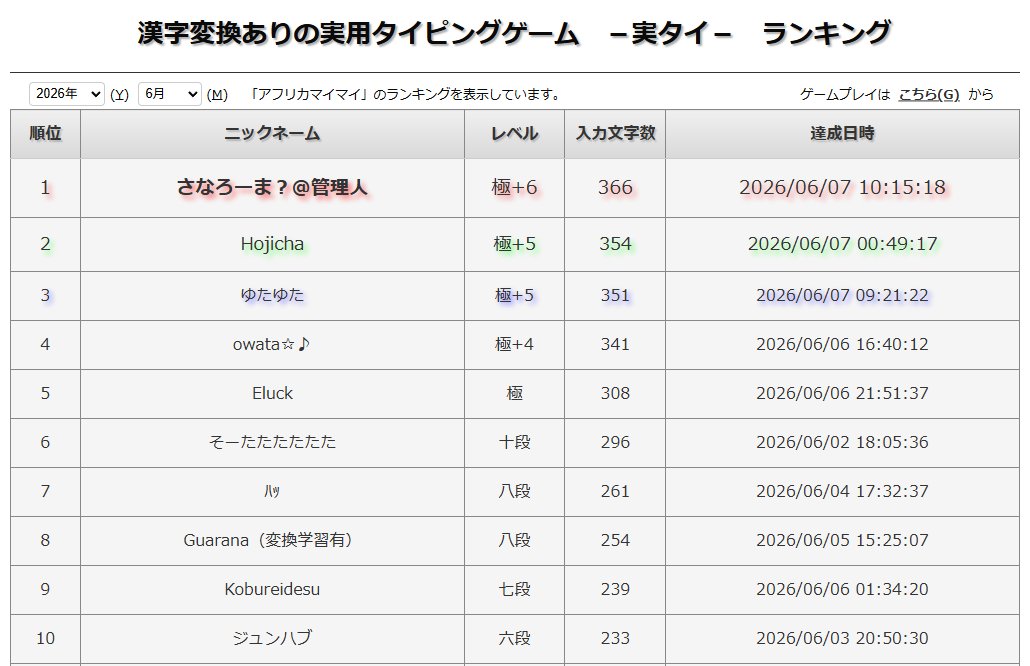
Task: Select nickname ゆたゆた
Action: [x=272, y=295]
